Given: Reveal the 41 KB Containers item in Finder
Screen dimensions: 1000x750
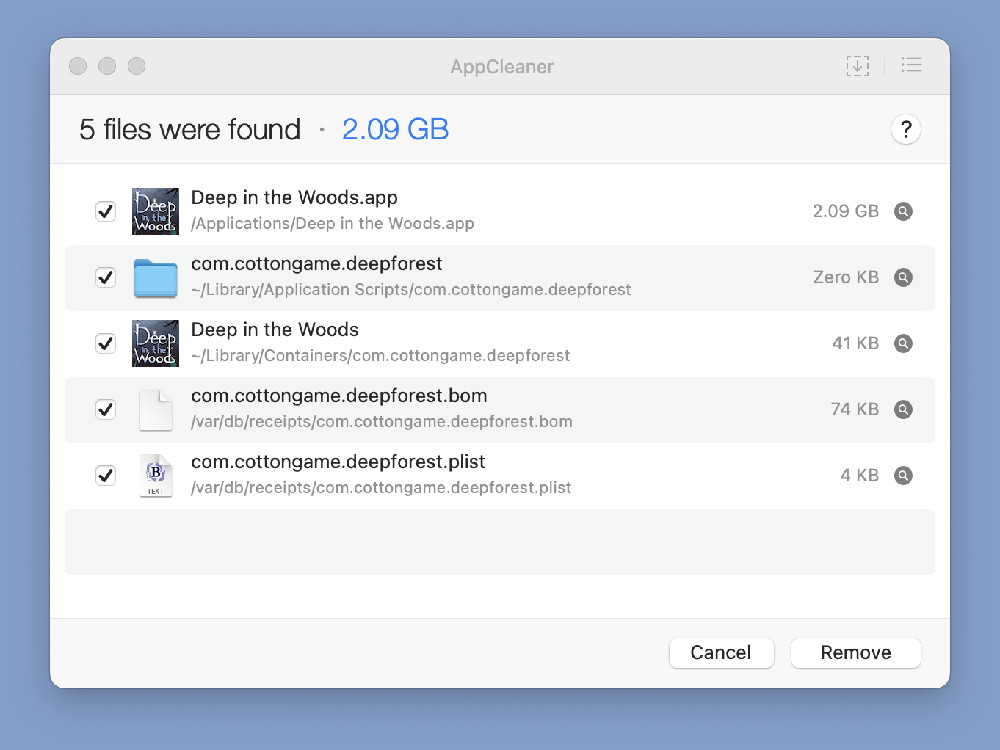Looking at the screenshot, I should point(903,343).
